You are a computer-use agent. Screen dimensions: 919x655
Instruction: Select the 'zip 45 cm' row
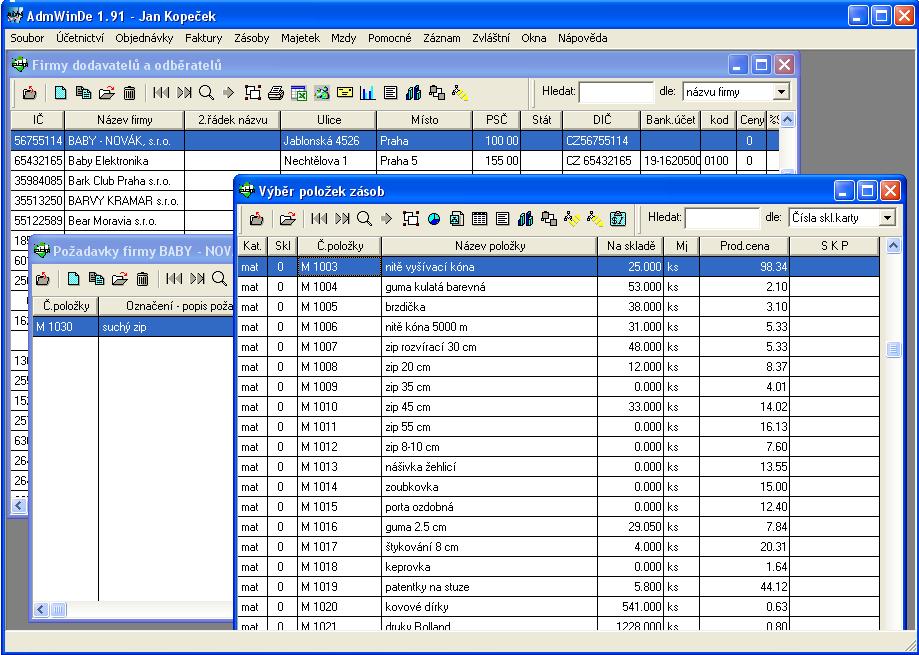pyautogui.click(x=489, y=407)
